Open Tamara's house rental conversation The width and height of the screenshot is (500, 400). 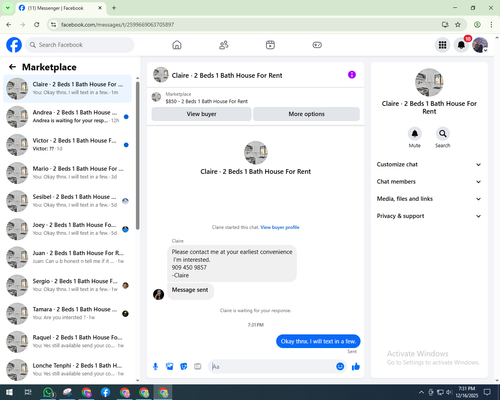point(68,313)
